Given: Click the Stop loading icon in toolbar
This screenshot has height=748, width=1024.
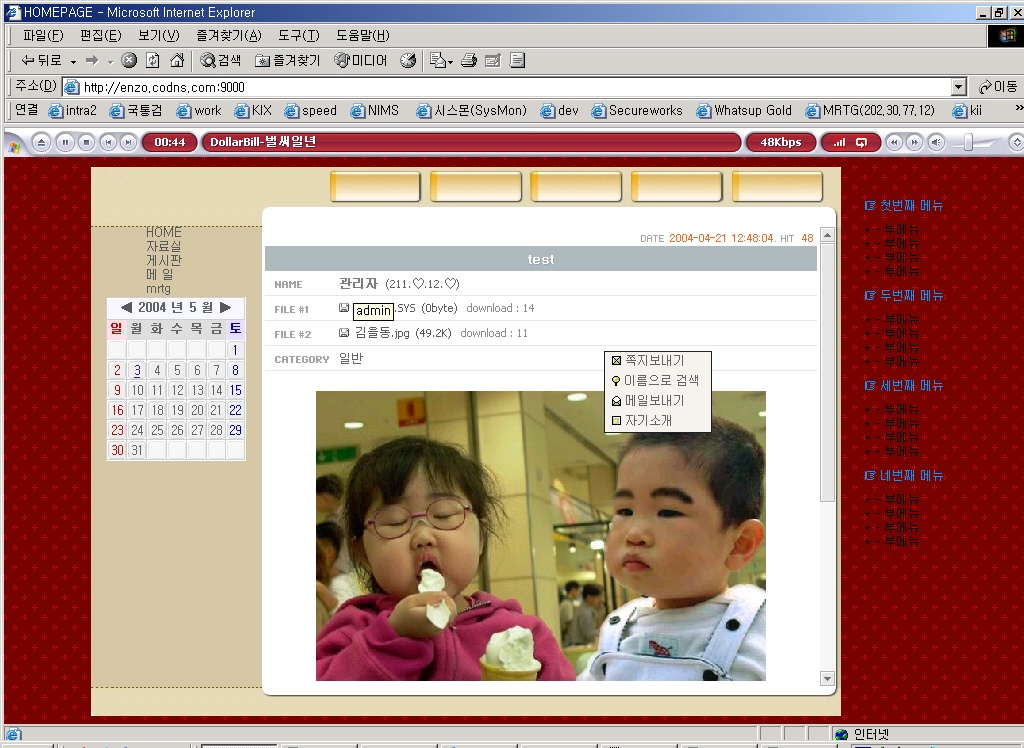Looking at the screenshot, I should coord(129,61).
